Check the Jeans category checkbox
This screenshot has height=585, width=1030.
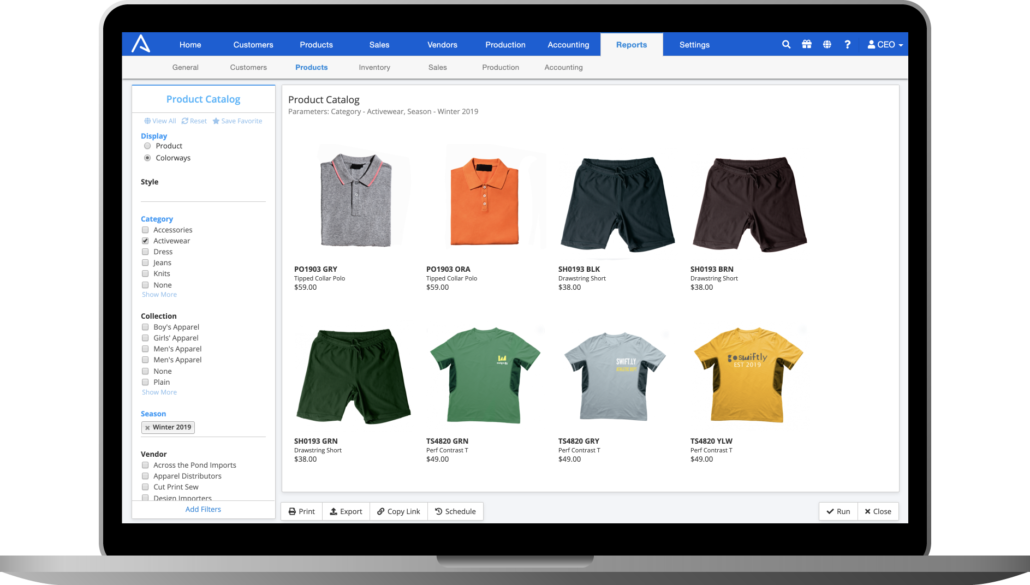tap(145, 263)
